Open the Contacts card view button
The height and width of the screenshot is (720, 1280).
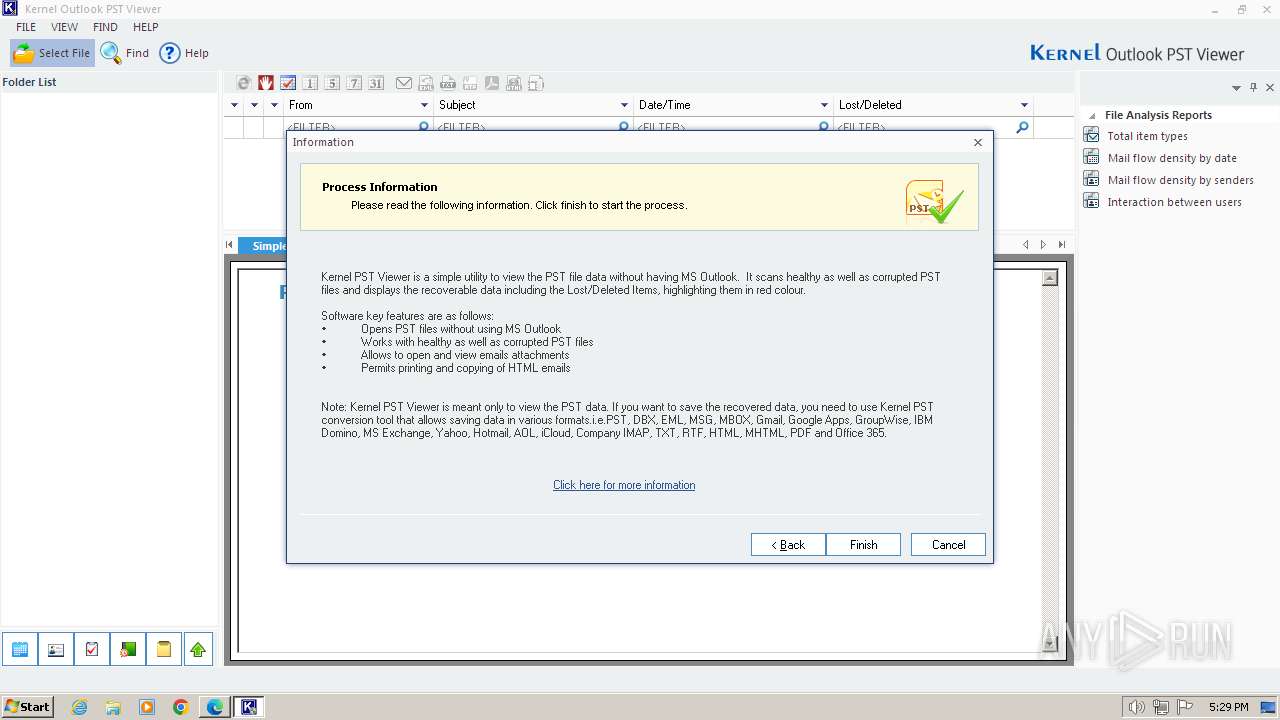click(x=55, y=649)
